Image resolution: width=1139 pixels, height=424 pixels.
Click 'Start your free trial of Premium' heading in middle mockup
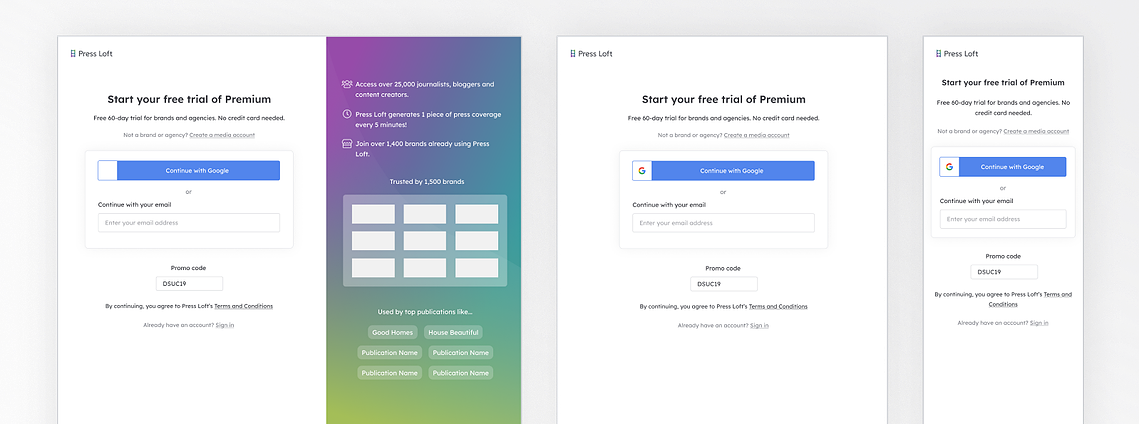pyautogui.click(x=723, y=99)
